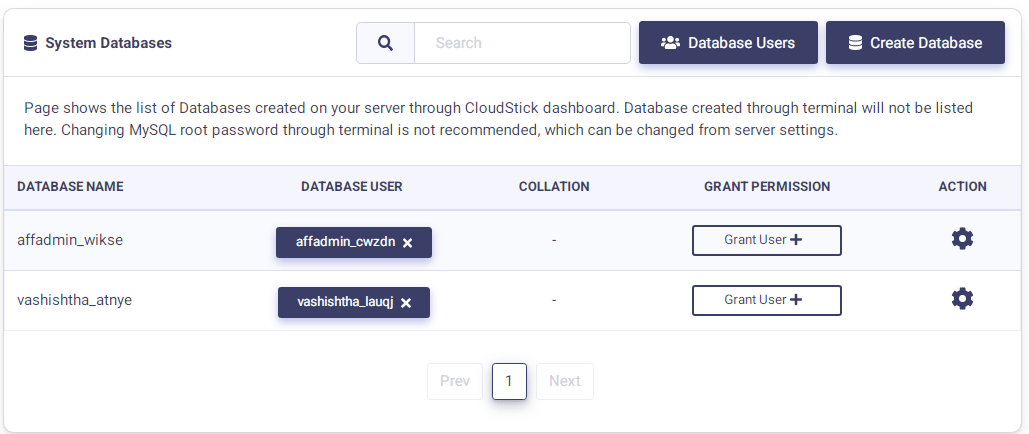Click the Collation column header

point(554,187)
